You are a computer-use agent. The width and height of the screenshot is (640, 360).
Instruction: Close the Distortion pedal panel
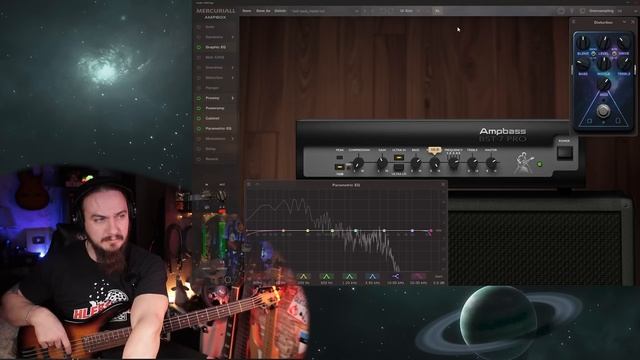click(633, 22)
